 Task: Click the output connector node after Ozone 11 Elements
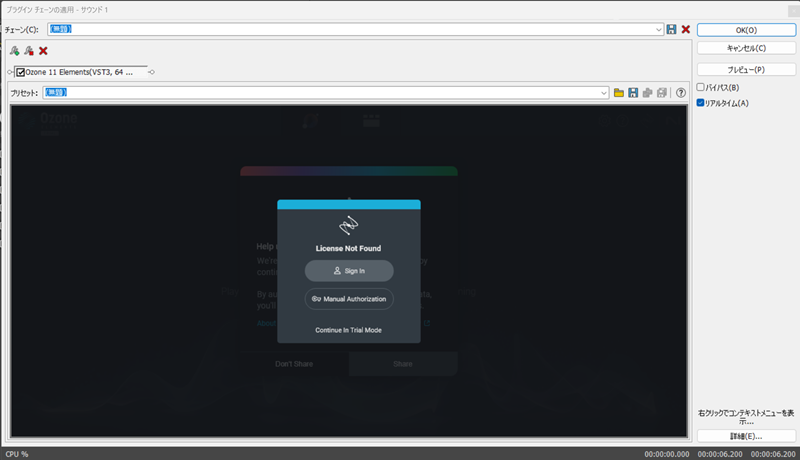pos(152,72)
